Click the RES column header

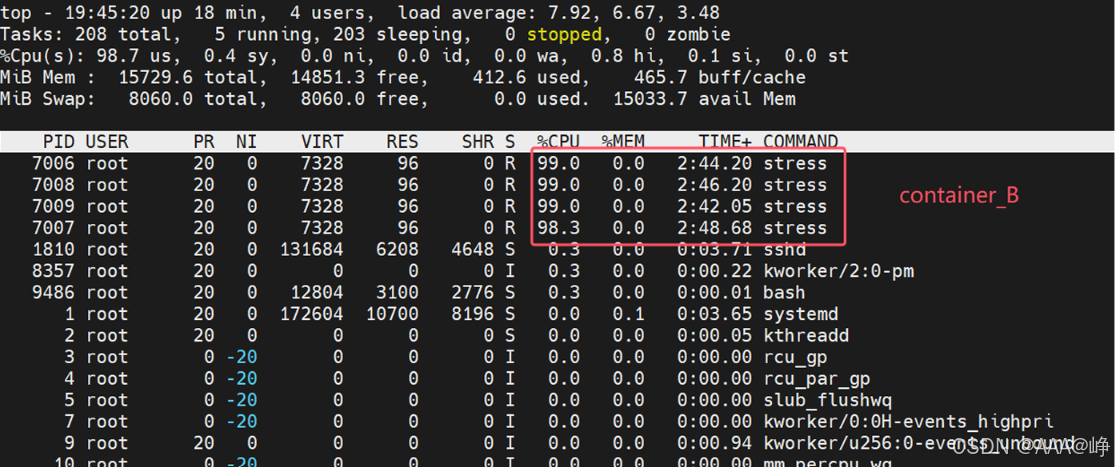402,141
